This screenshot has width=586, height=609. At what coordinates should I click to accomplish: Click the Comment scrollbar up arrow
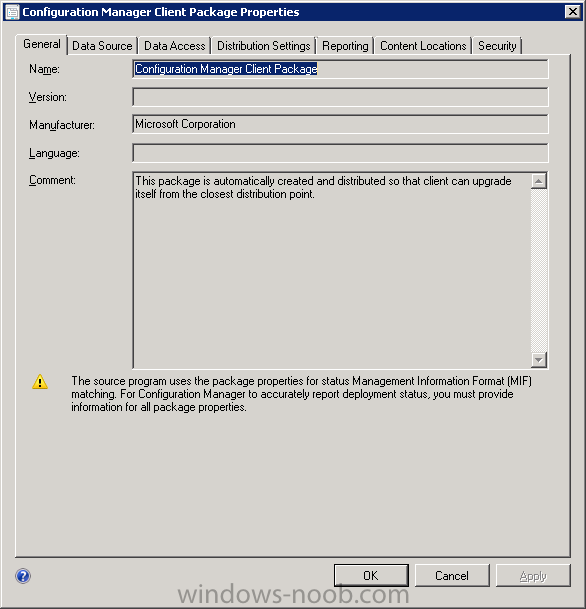[539, 181]
